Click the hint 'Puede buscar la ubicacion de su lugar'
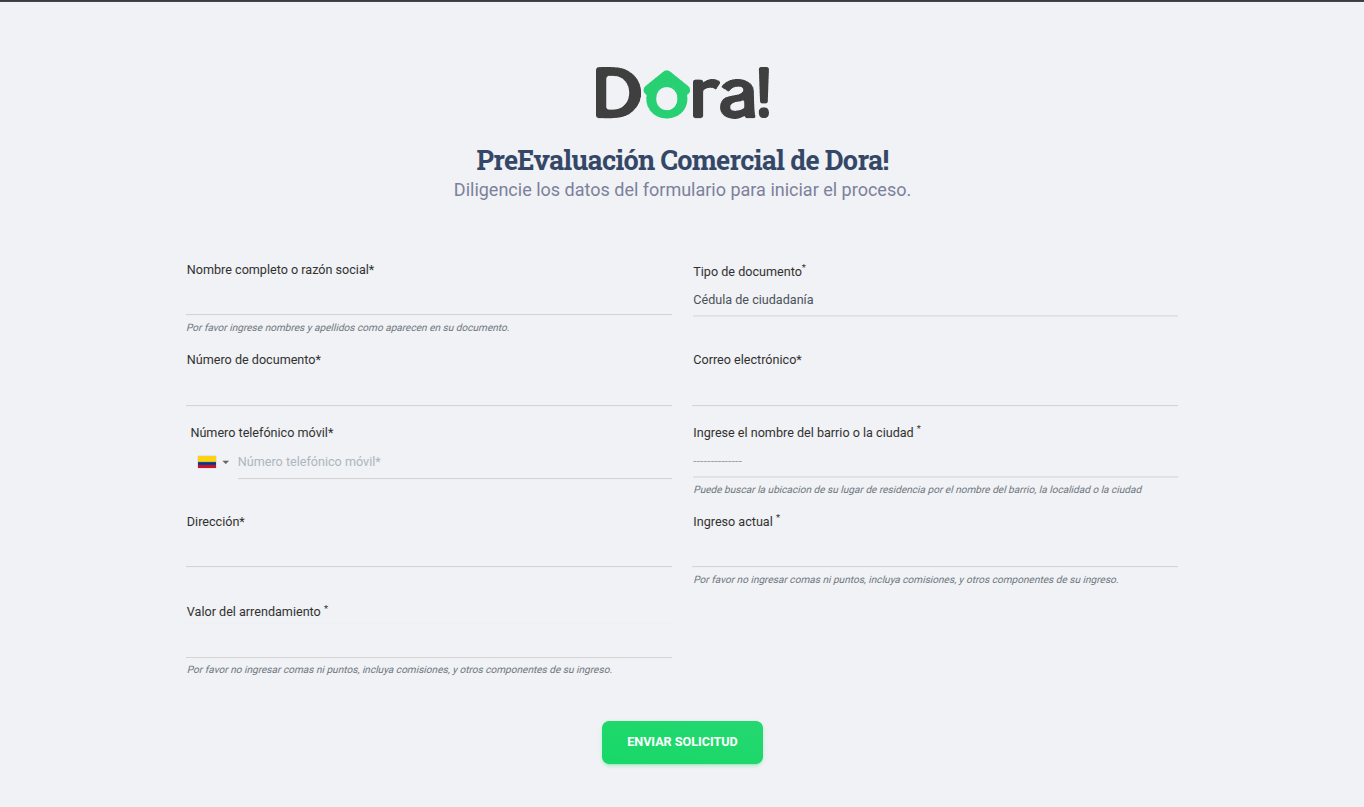This screenshot has width=1364, height=807. 917,490
